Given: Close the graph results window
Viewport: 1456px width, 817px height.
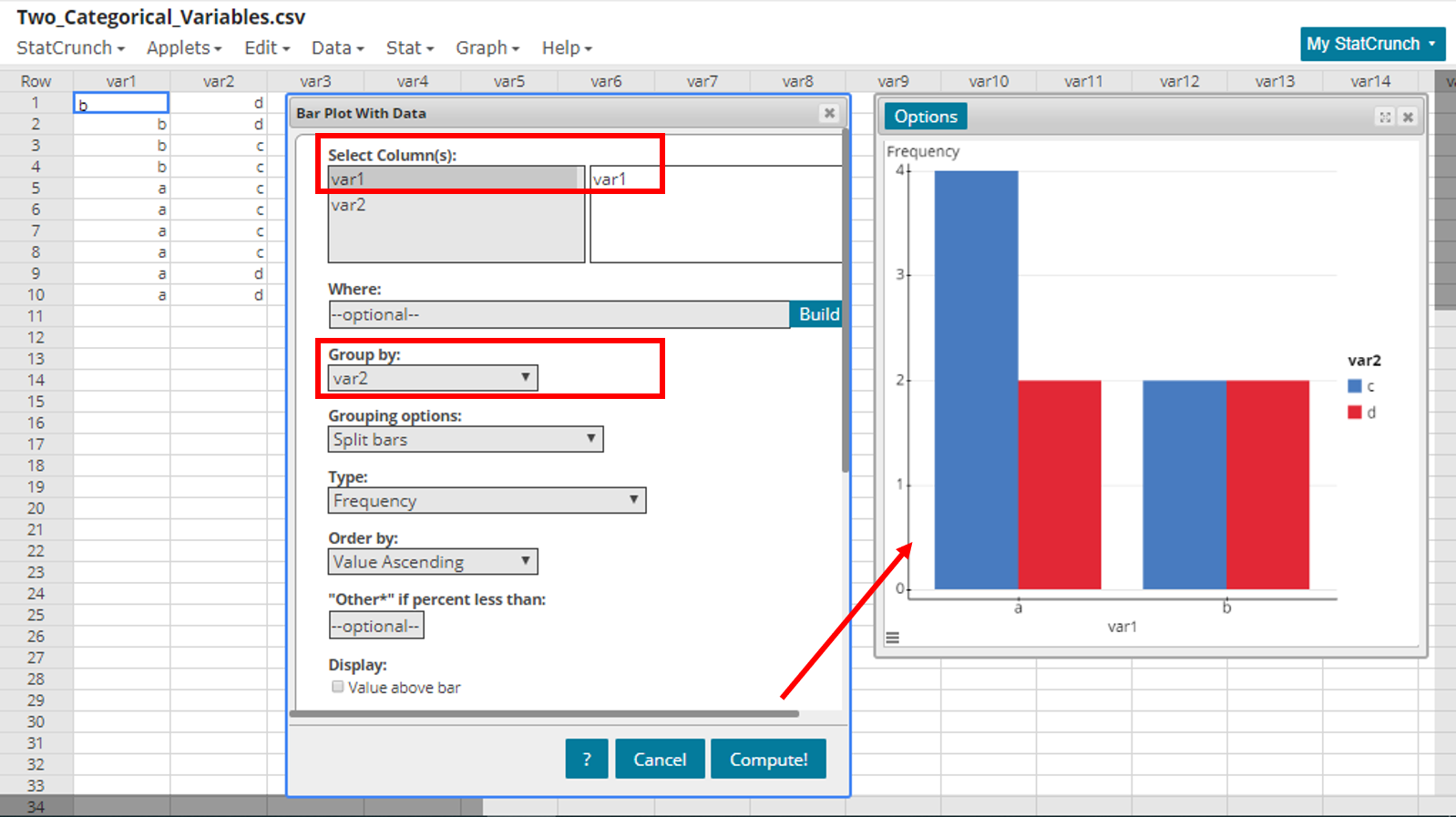Looking at the screenshot, I should pyautogui.click(x=1408, y=117).
